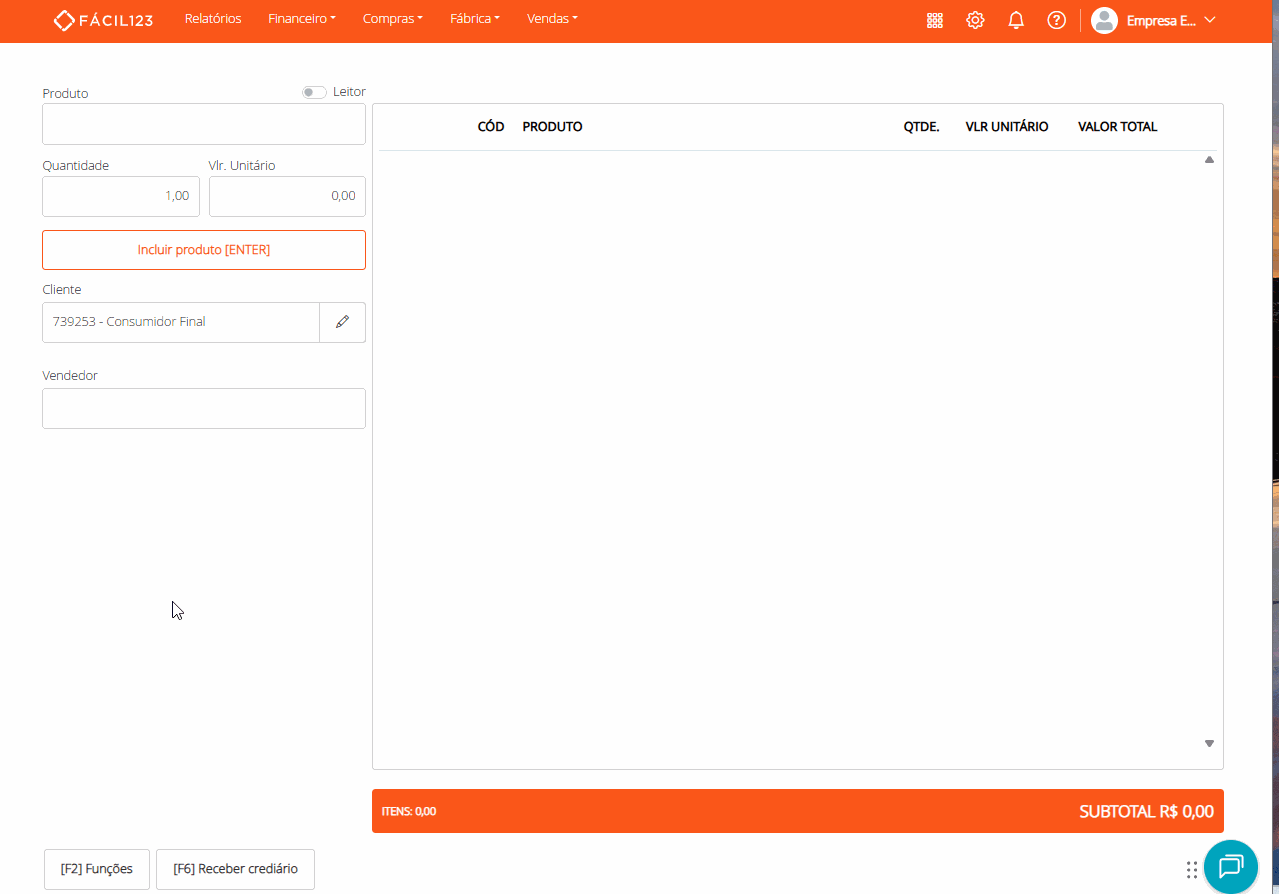Open the notifications bell

pyautogui.click(x=1016, y=20)
